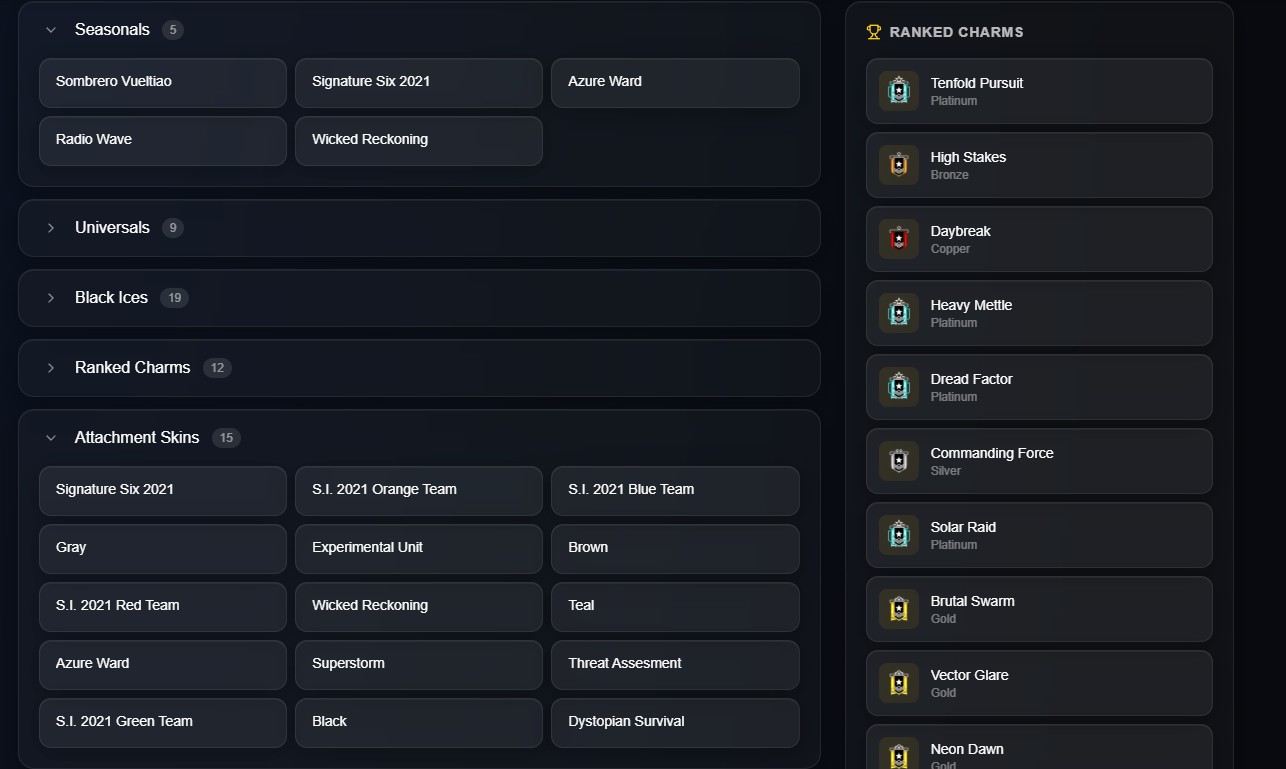
Task: Click the Commanding Force silver charm icon
Action: (x=898, y=461)
